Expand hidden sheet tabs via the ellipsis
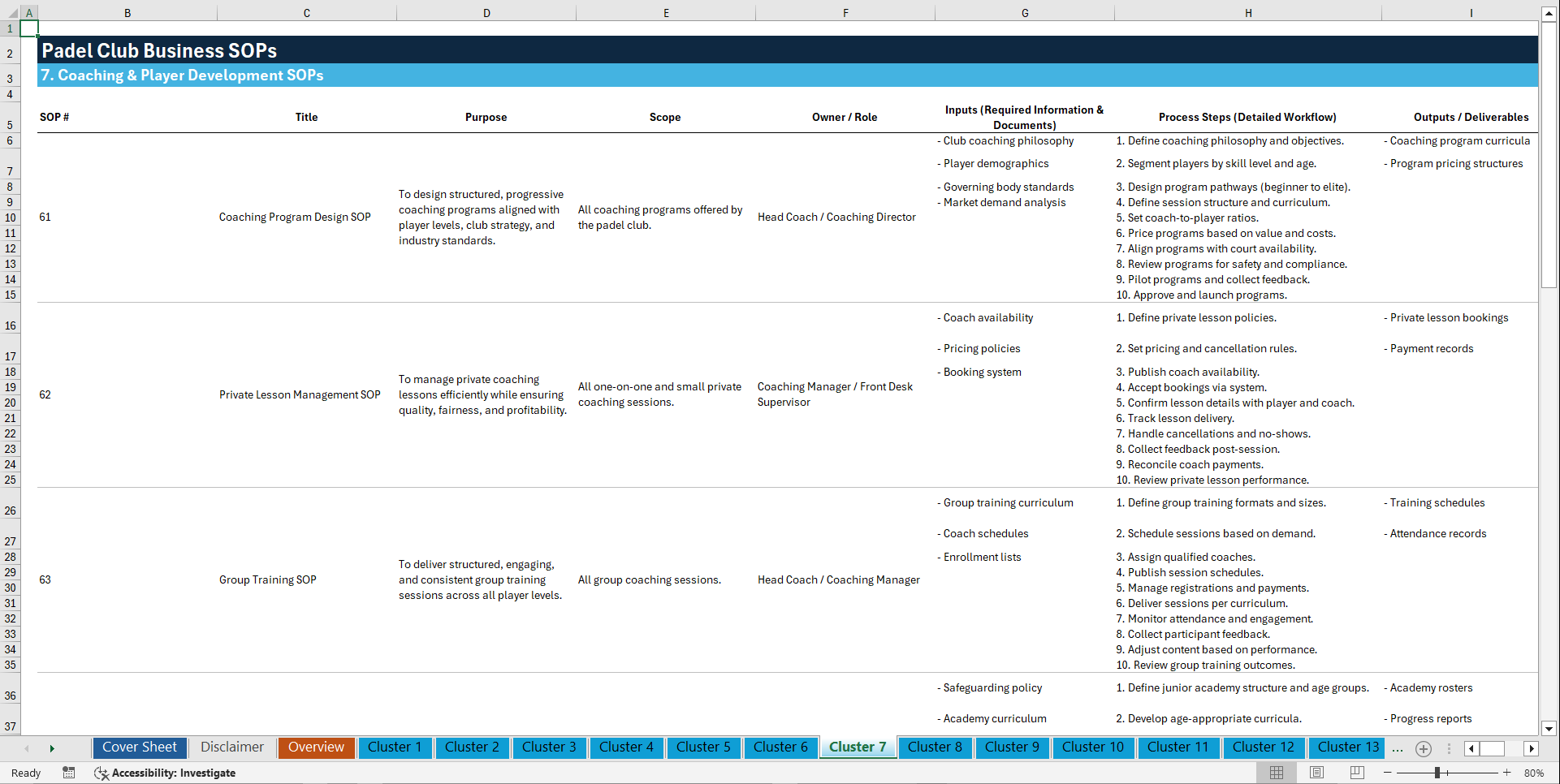 pyautogui.click(x=1398, y=748)
